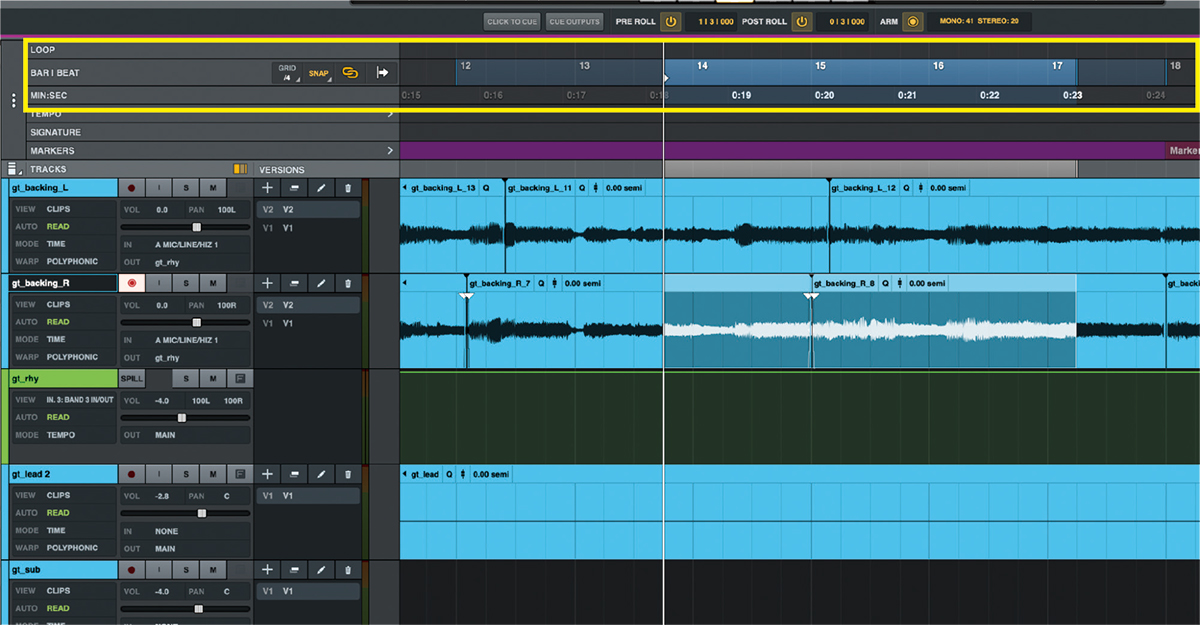Toggle input monitor on gt_backing_R
The height and width of the screenshot is (625, 1200).
coord(159,284)
